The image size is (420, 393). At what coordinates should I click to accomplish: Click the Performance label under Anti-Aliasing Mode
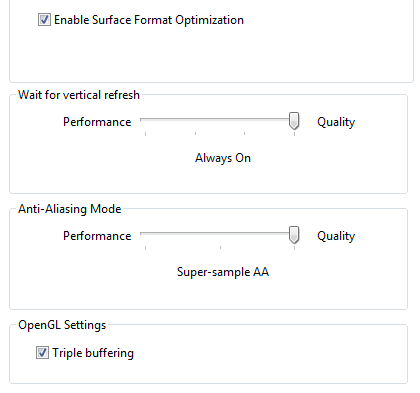[x=97, y=236]
